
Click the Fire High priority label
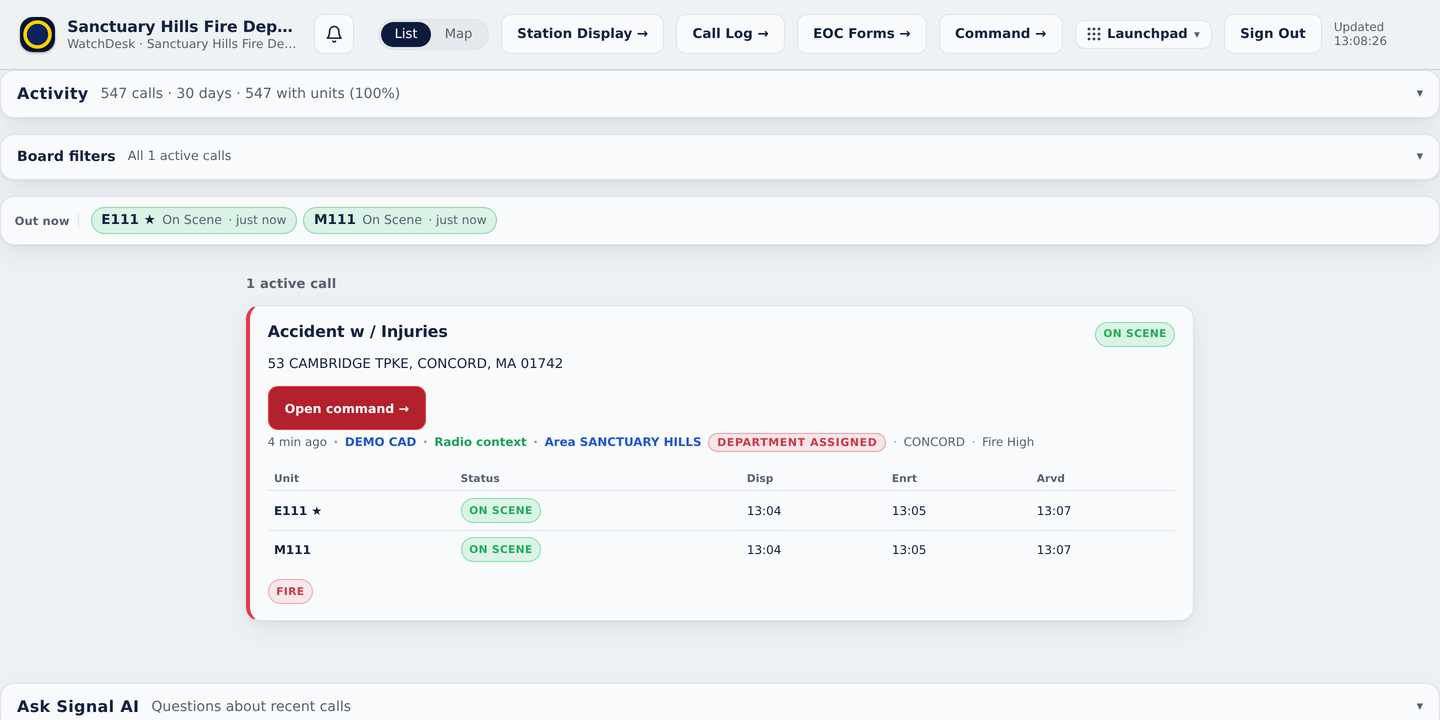pos(1008,442)
